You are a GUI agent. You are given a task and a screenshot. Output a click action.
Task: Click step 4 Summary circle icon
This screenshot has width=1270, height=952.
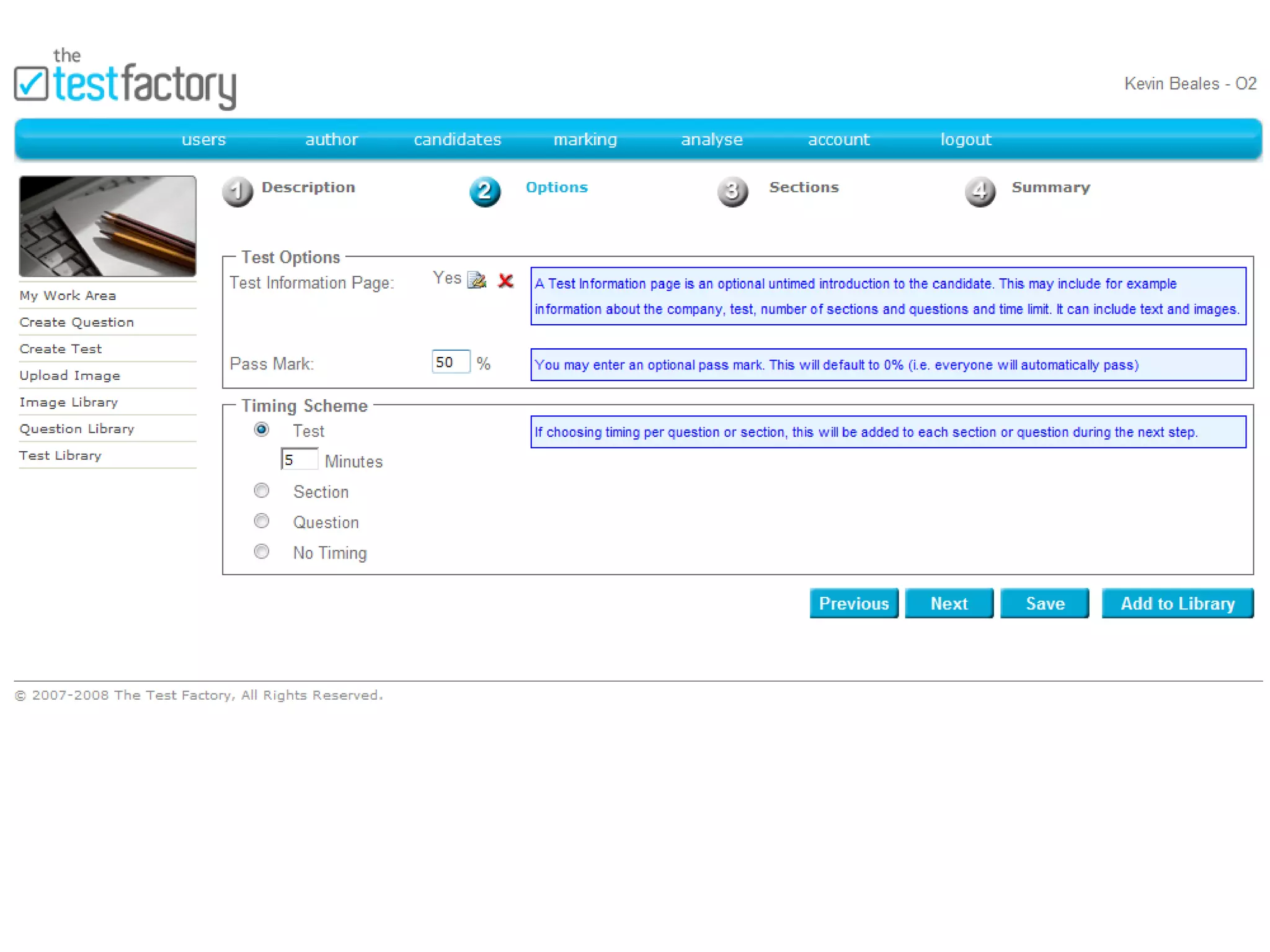pos(980,192)
